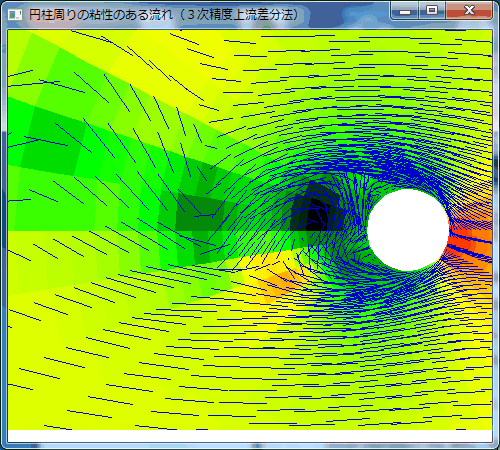Maximize the flow simulation window
The width and height of the screenshot is (500, 450).
(x=432, y=10)
